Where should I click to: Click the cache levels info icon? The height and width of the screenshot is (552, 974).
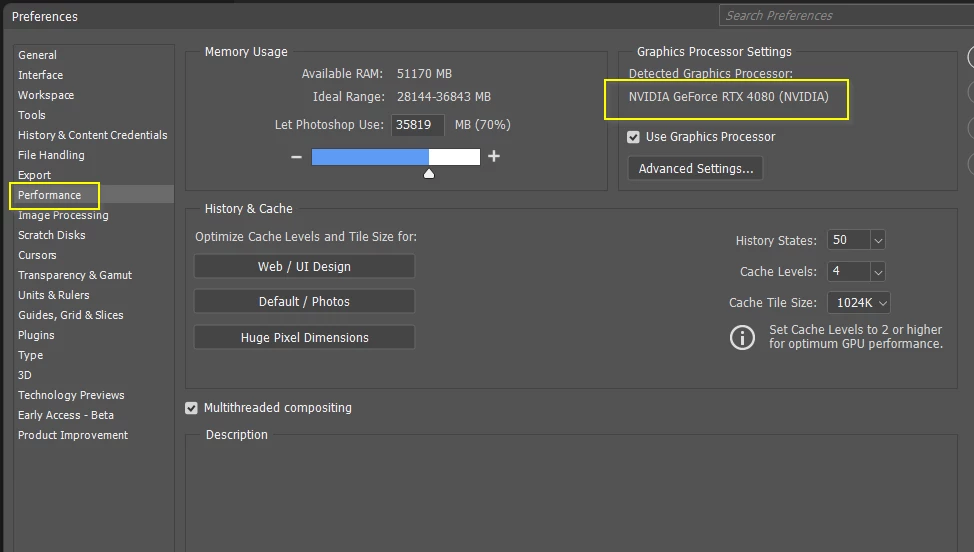742,338
